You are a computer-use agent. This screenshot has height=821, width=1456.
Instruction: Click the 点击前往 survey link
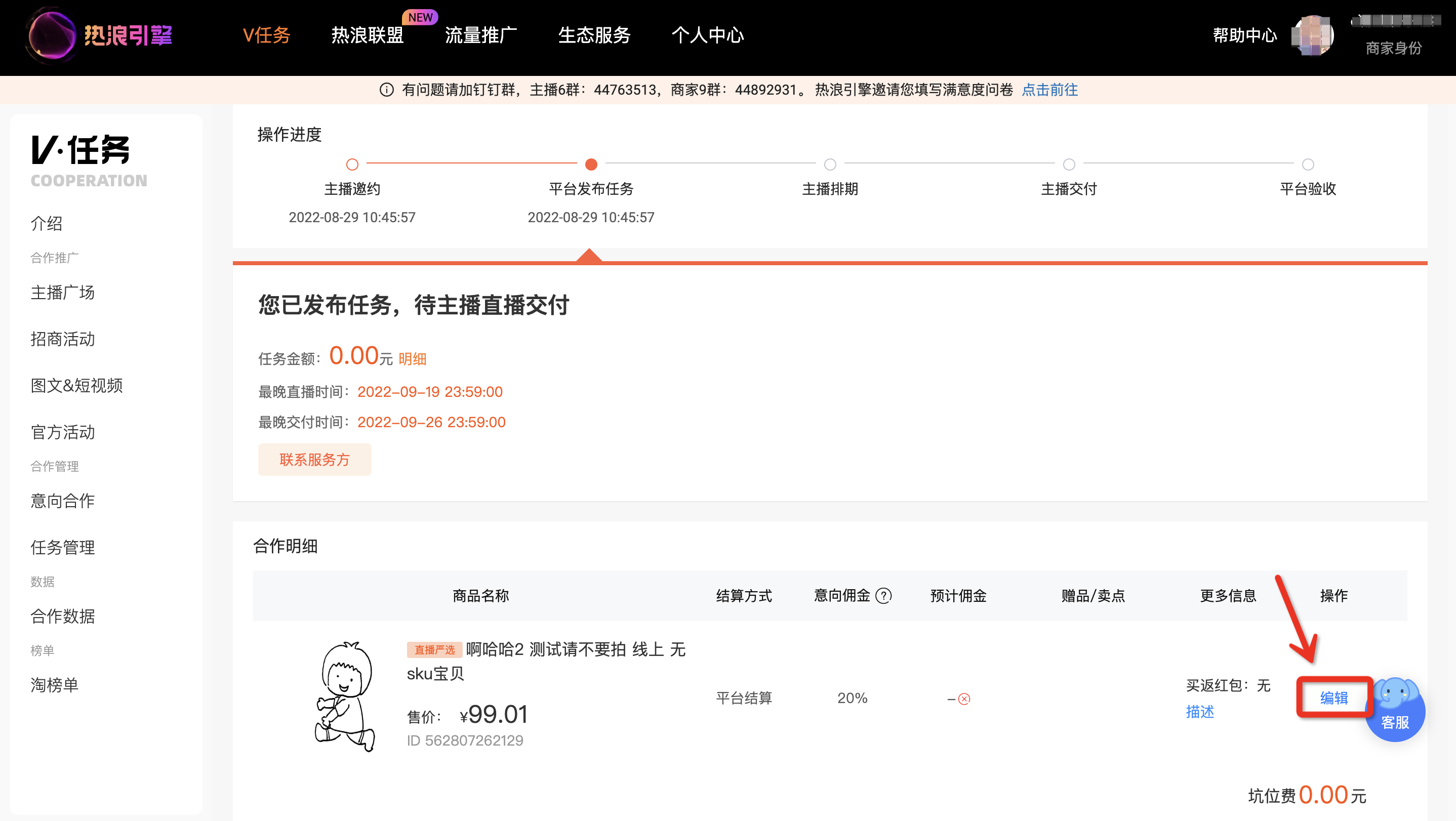pos(1049,90)
